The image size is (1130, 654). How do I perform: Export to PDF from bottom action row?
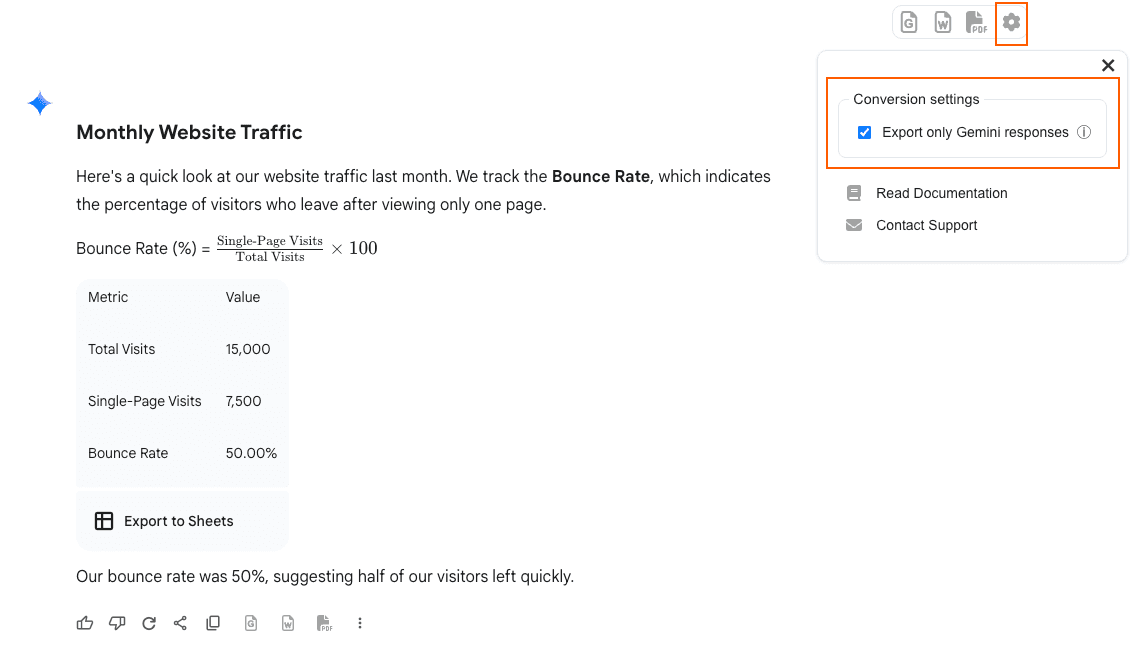324,623
